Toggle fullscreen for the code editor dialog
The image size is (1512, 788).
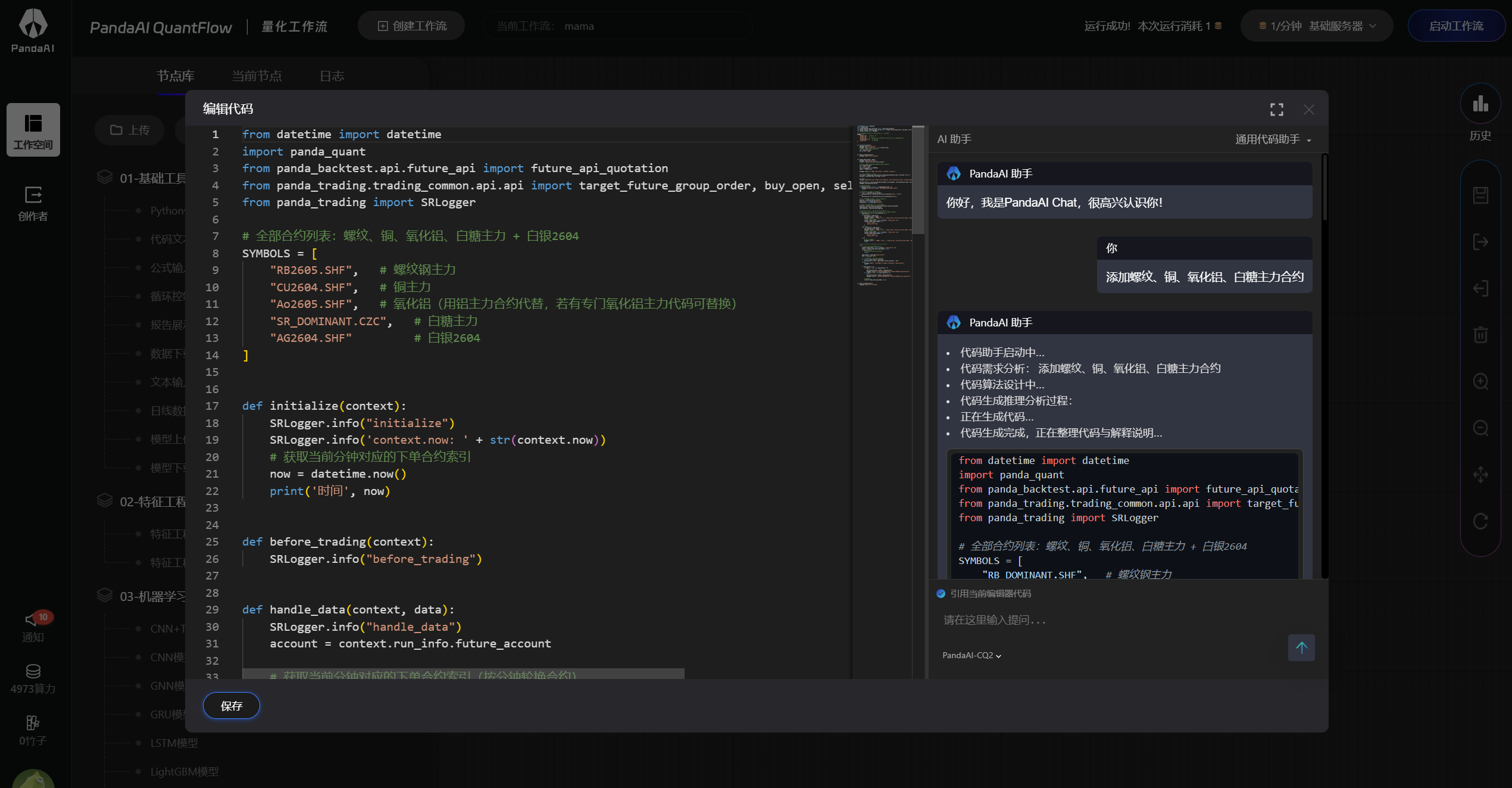point(1277,110)
